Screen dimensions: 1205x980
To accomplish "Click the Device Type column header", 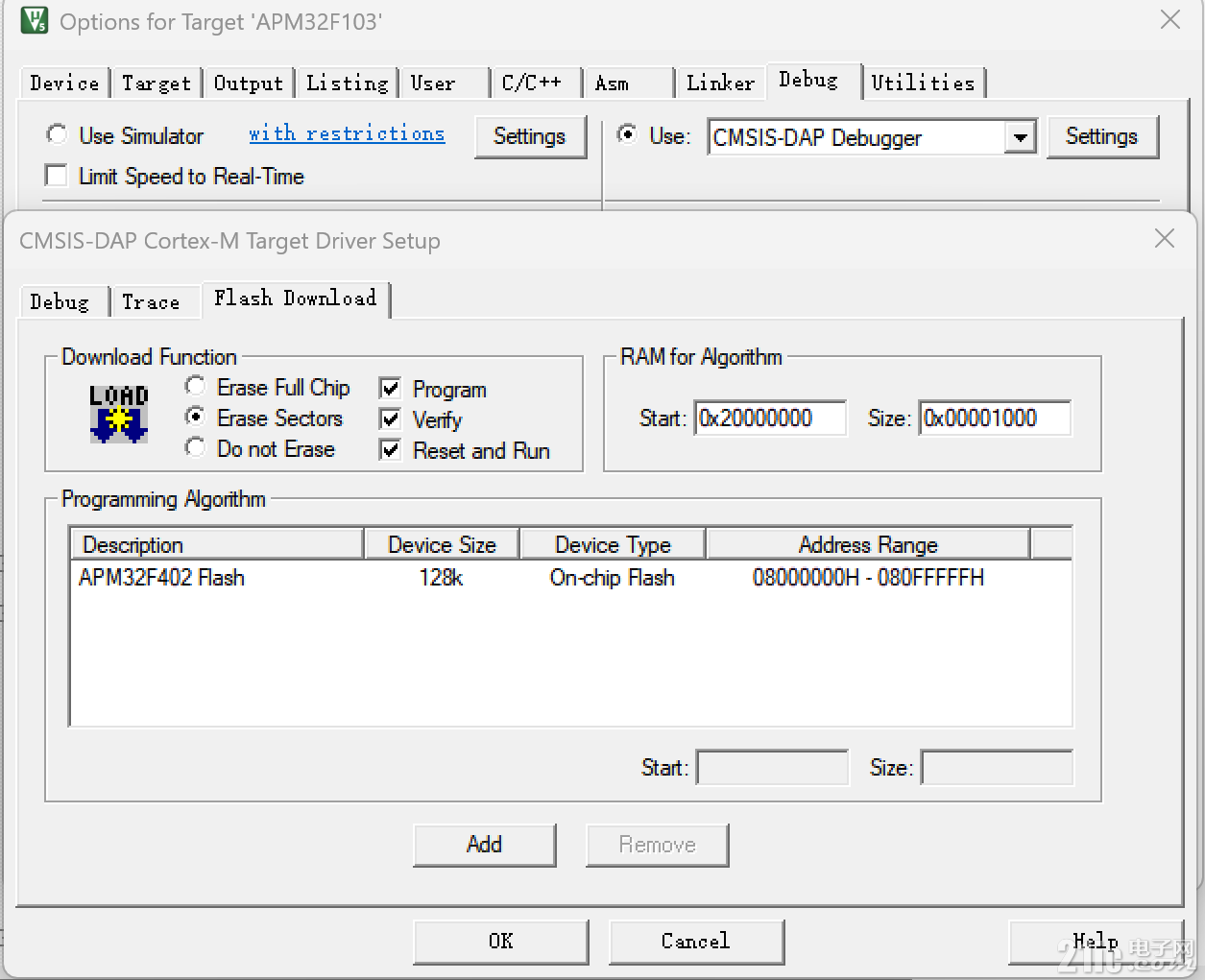I will 613,544.
